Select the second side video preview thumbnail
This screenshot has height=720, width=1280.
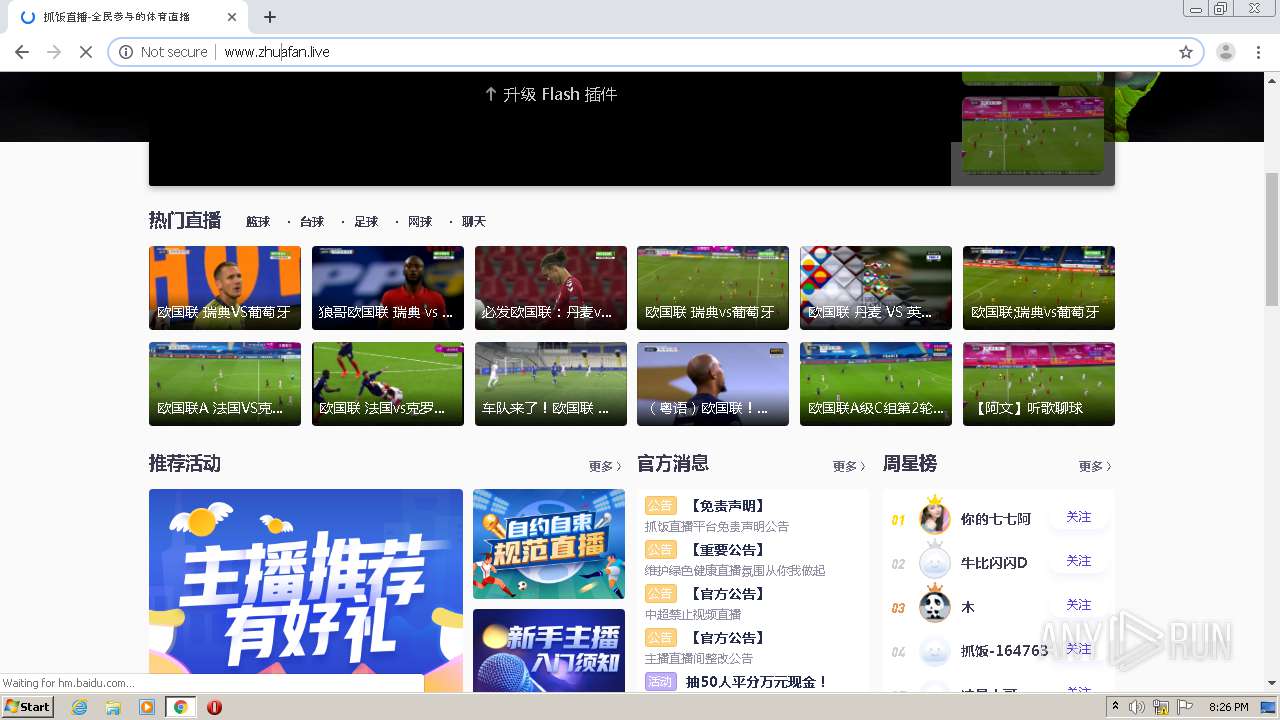point(1033,134)
